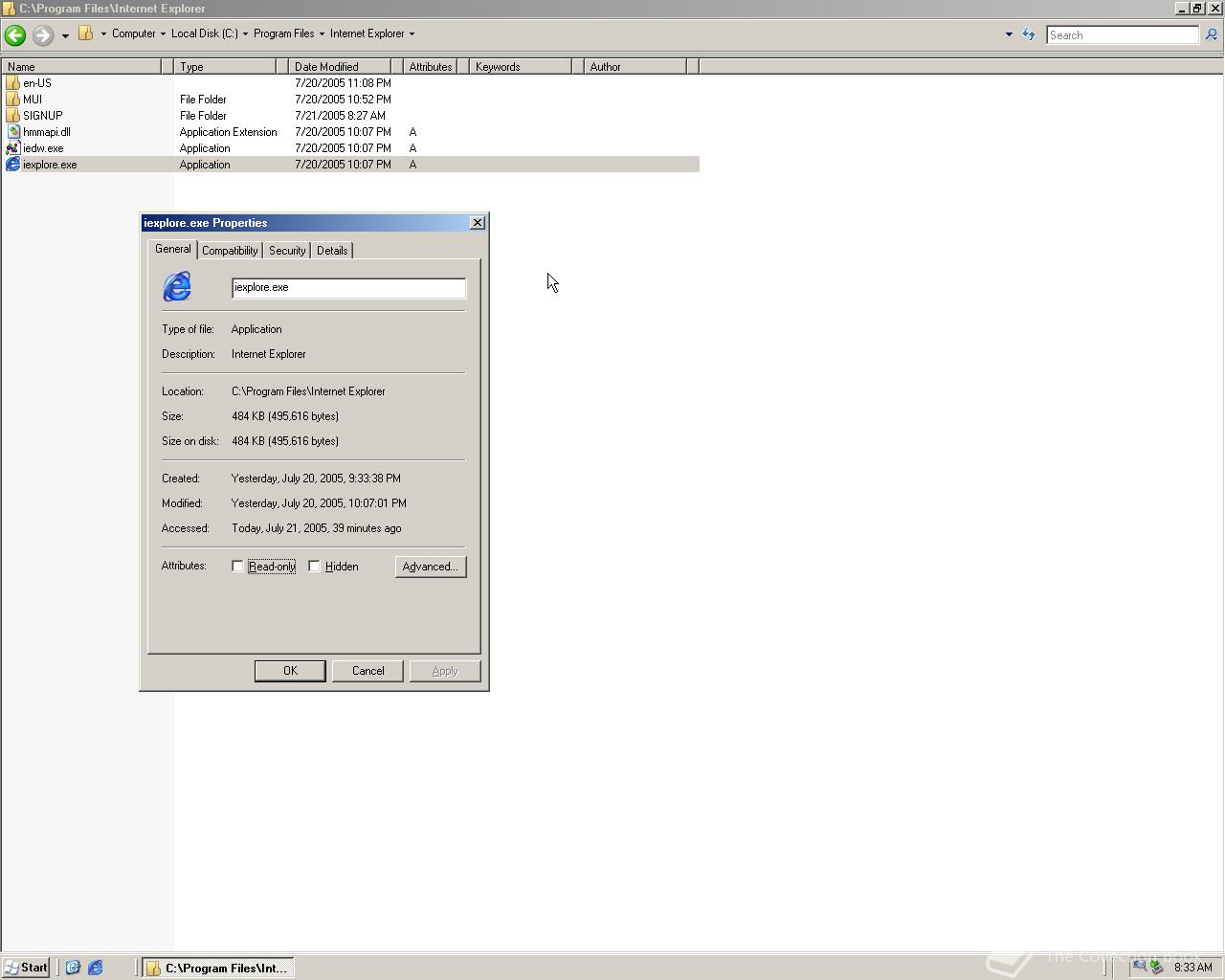Screen dimensions: 1225x980
Task: Switch to the Compatibility tab
Action: pos(230,251)
